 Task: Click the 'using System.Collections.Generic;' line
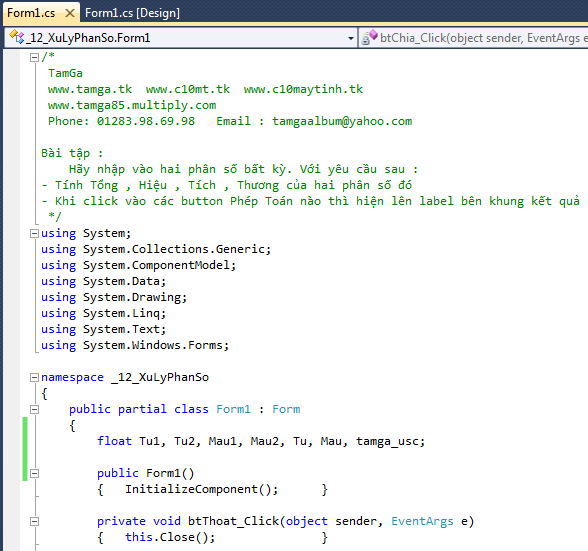156,249
